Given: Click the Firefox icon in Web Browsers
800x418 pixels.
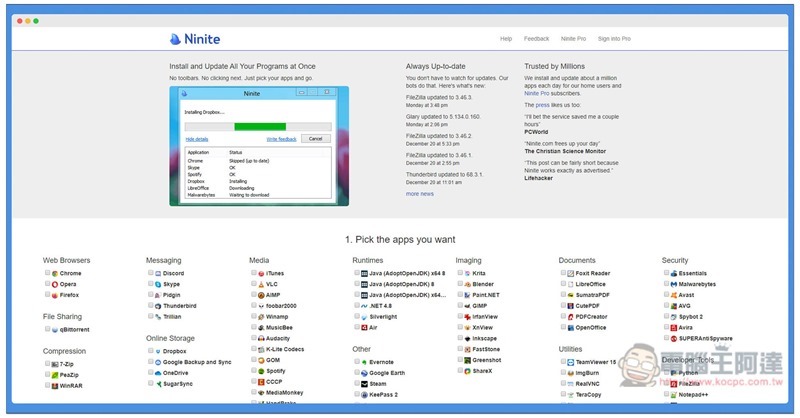Looking at the screenshot, I should [x=55, y=295].
